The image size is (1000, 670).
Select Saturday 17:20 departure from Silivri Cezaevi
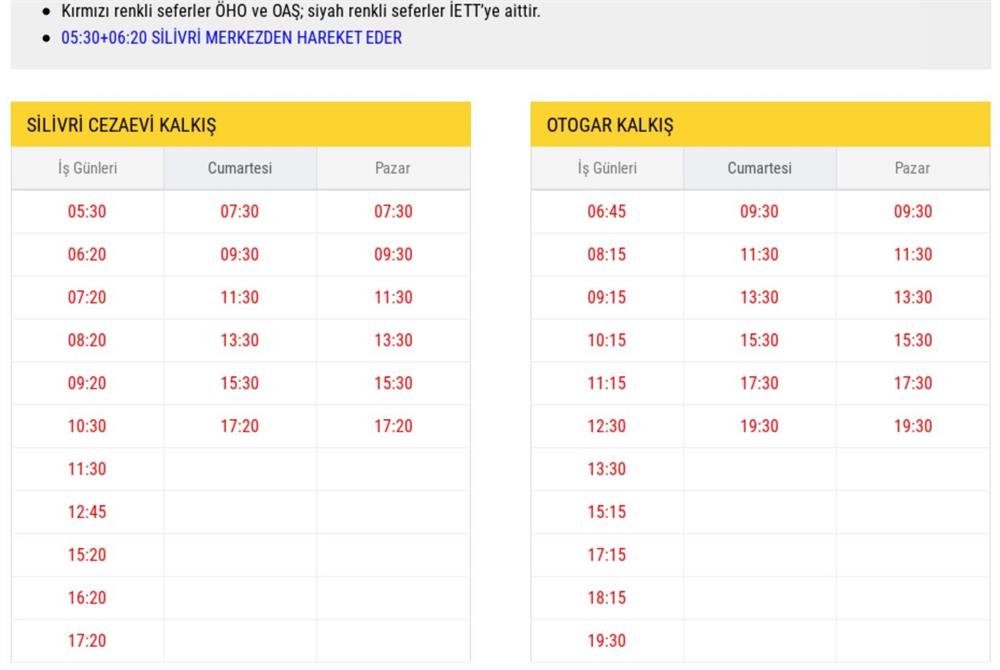(240, 426)
